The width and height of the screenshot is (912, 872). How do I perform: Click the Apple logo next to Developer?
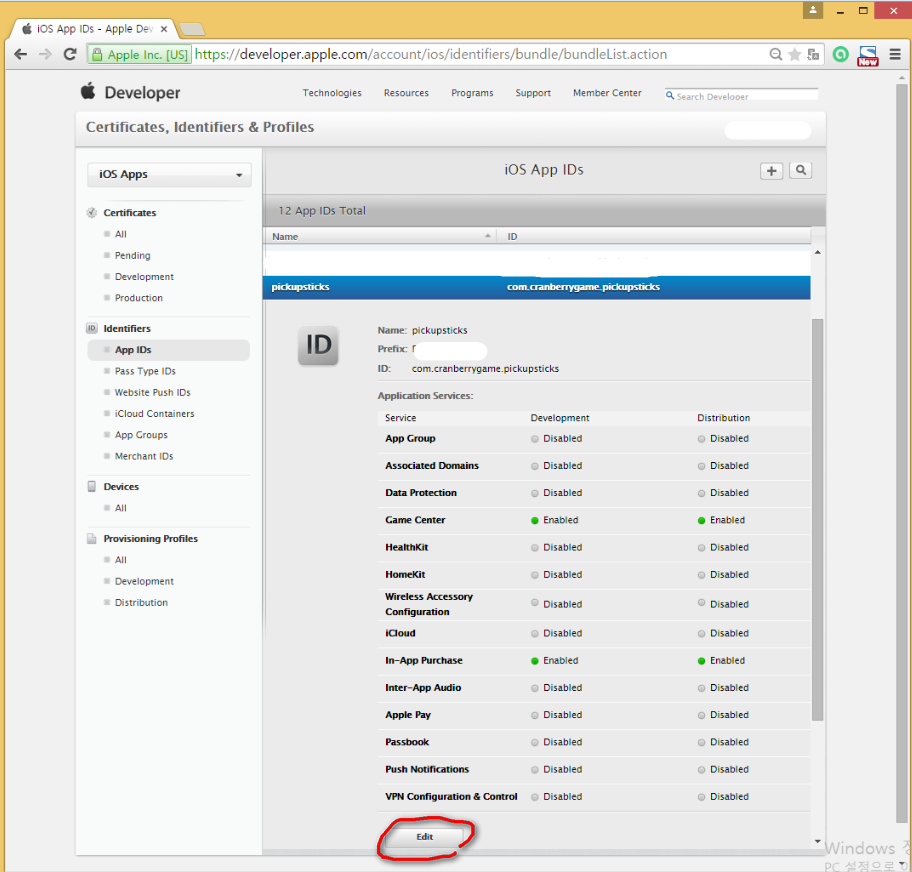point(88,91)
